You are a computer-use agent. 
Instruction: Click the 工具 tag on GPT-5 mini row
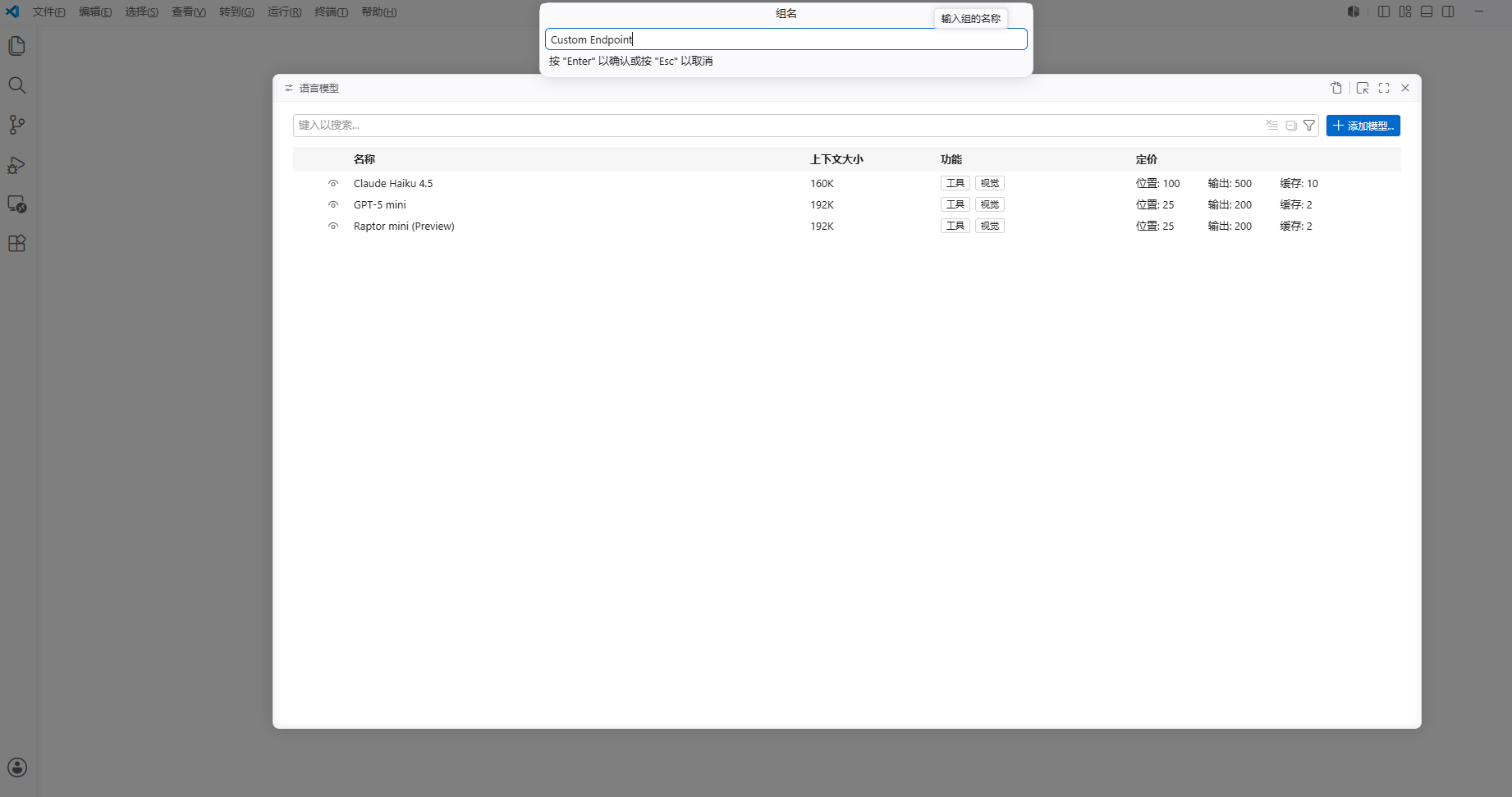click(955, 204)
